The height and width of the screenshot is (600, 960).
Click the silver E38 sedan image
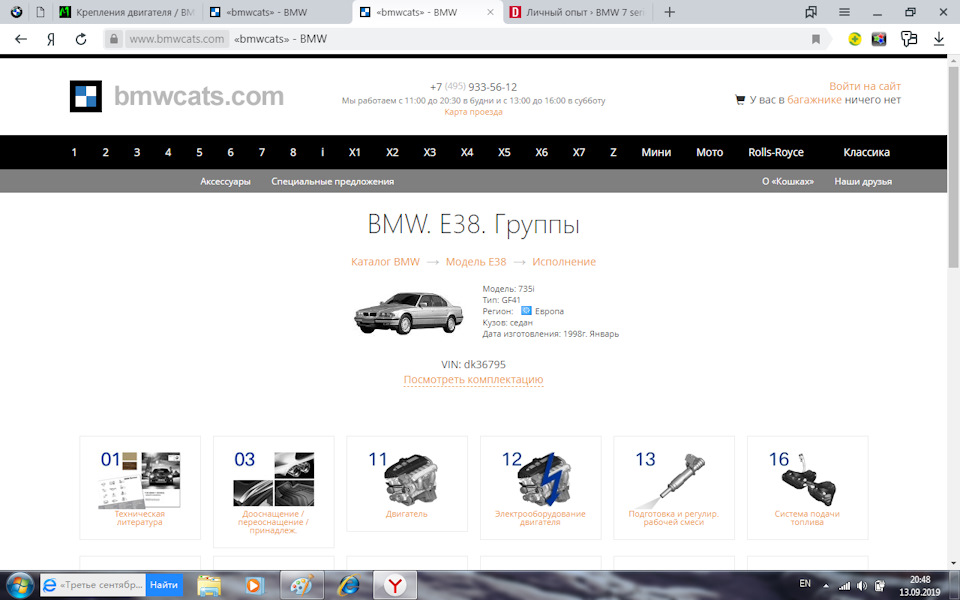408,313
